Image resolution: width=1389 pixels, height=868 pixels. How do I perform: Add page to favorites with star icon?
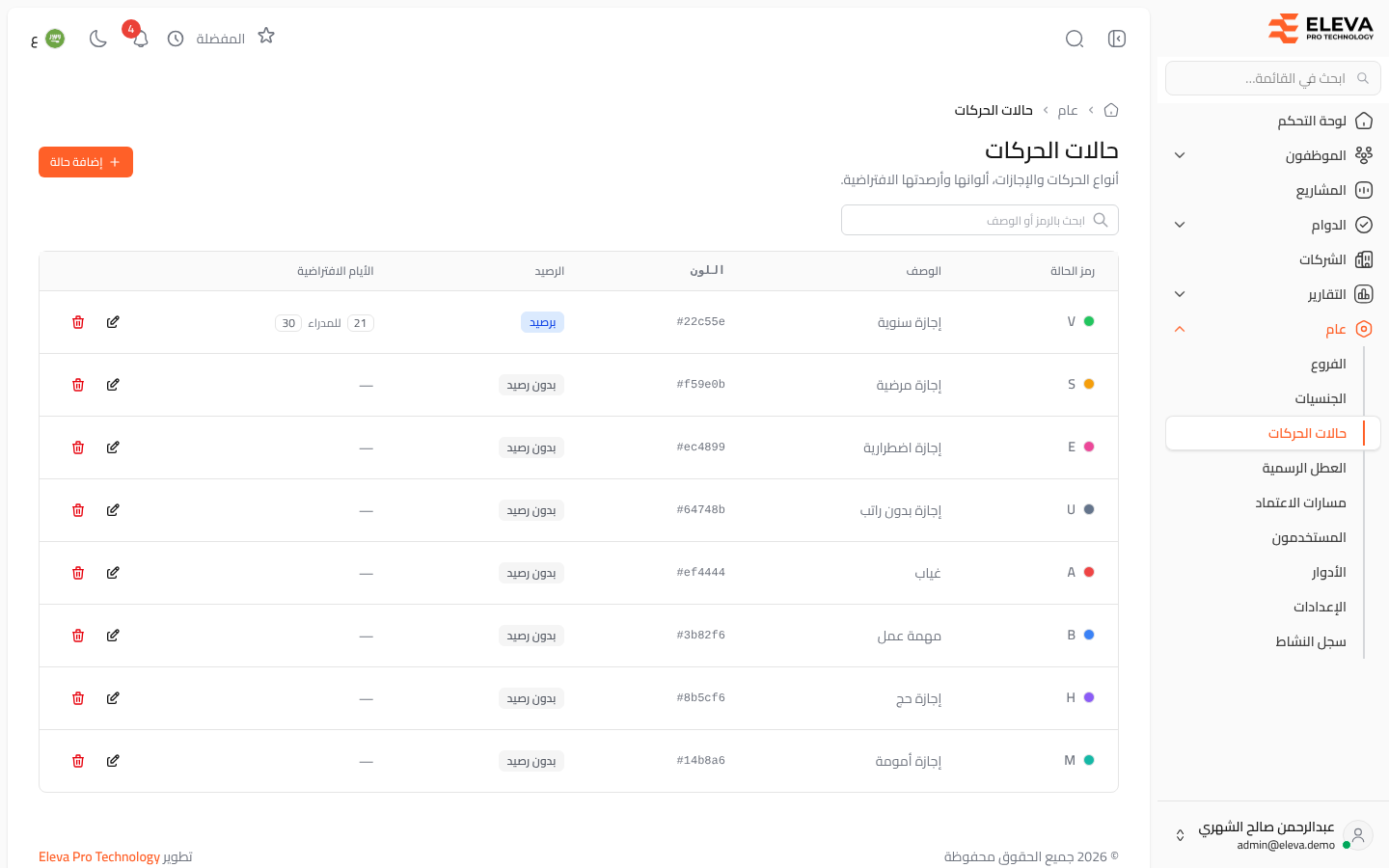(x=266, y=36)
